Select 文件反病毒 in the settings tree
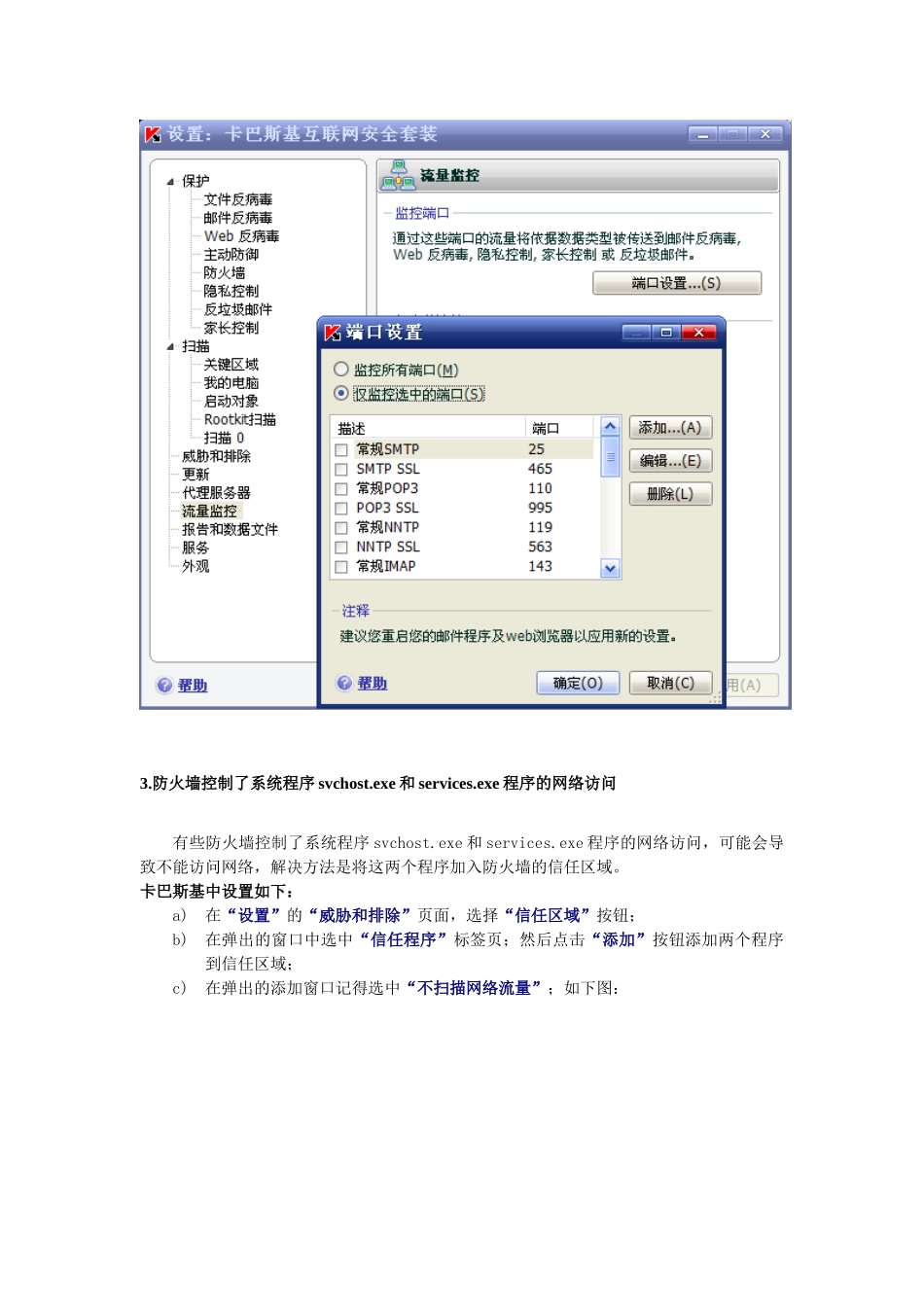Viewport: 924px width, 1307px height. 238,199
